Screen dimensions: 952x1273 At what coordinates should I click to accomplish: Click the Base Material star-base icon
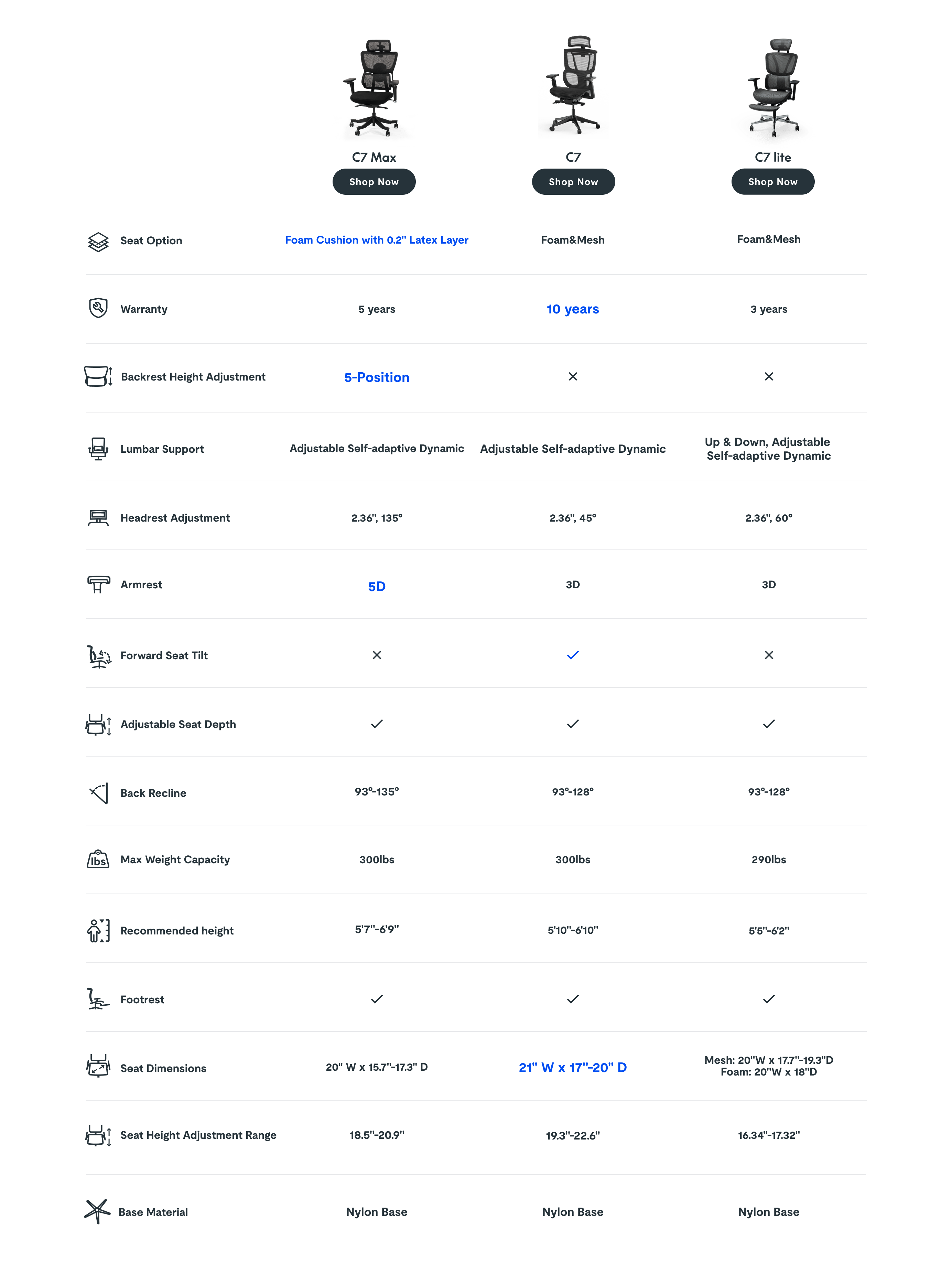(97, 1211)
